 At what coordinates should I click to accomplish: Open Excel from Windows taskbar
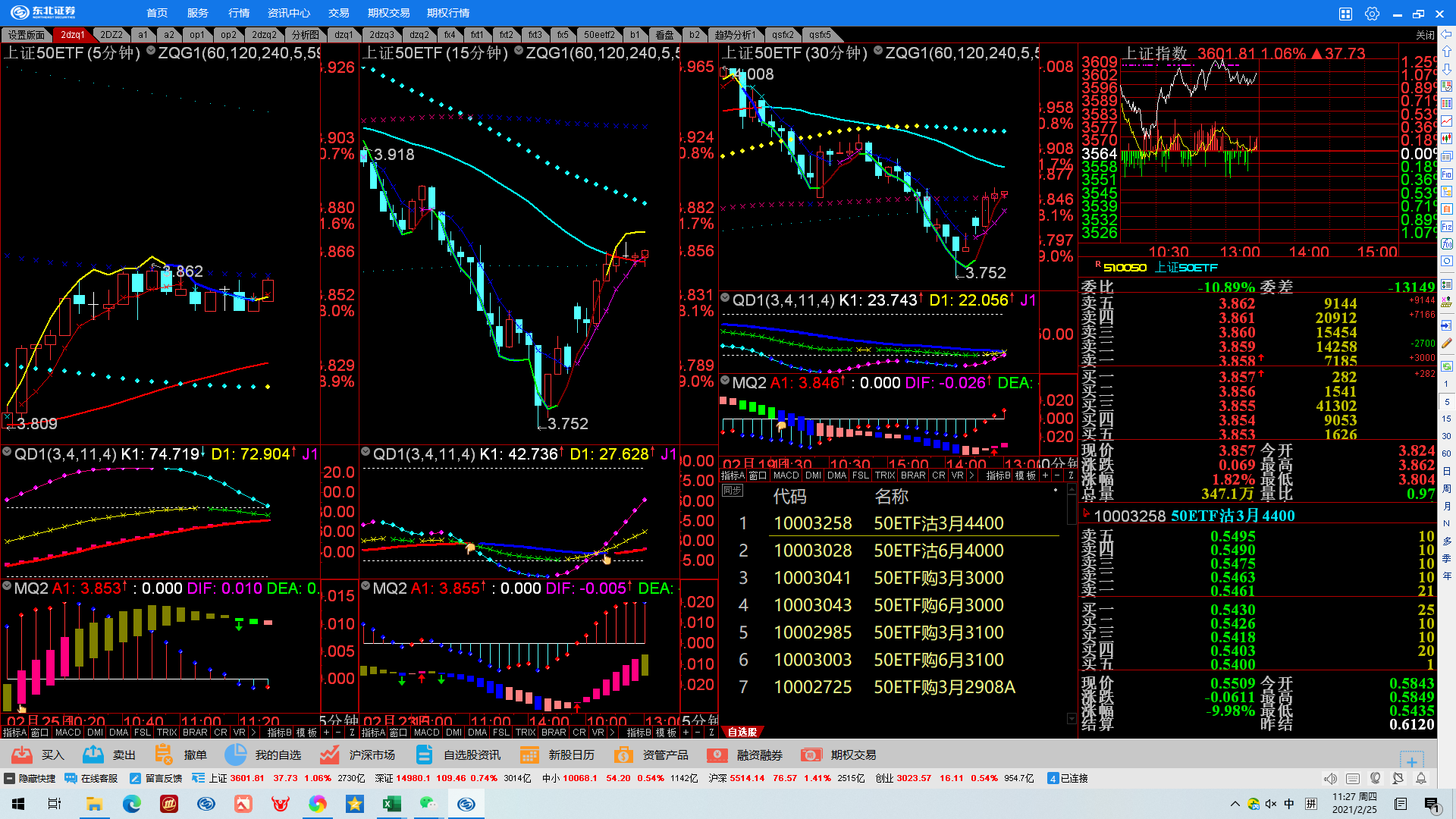point(391,804)
